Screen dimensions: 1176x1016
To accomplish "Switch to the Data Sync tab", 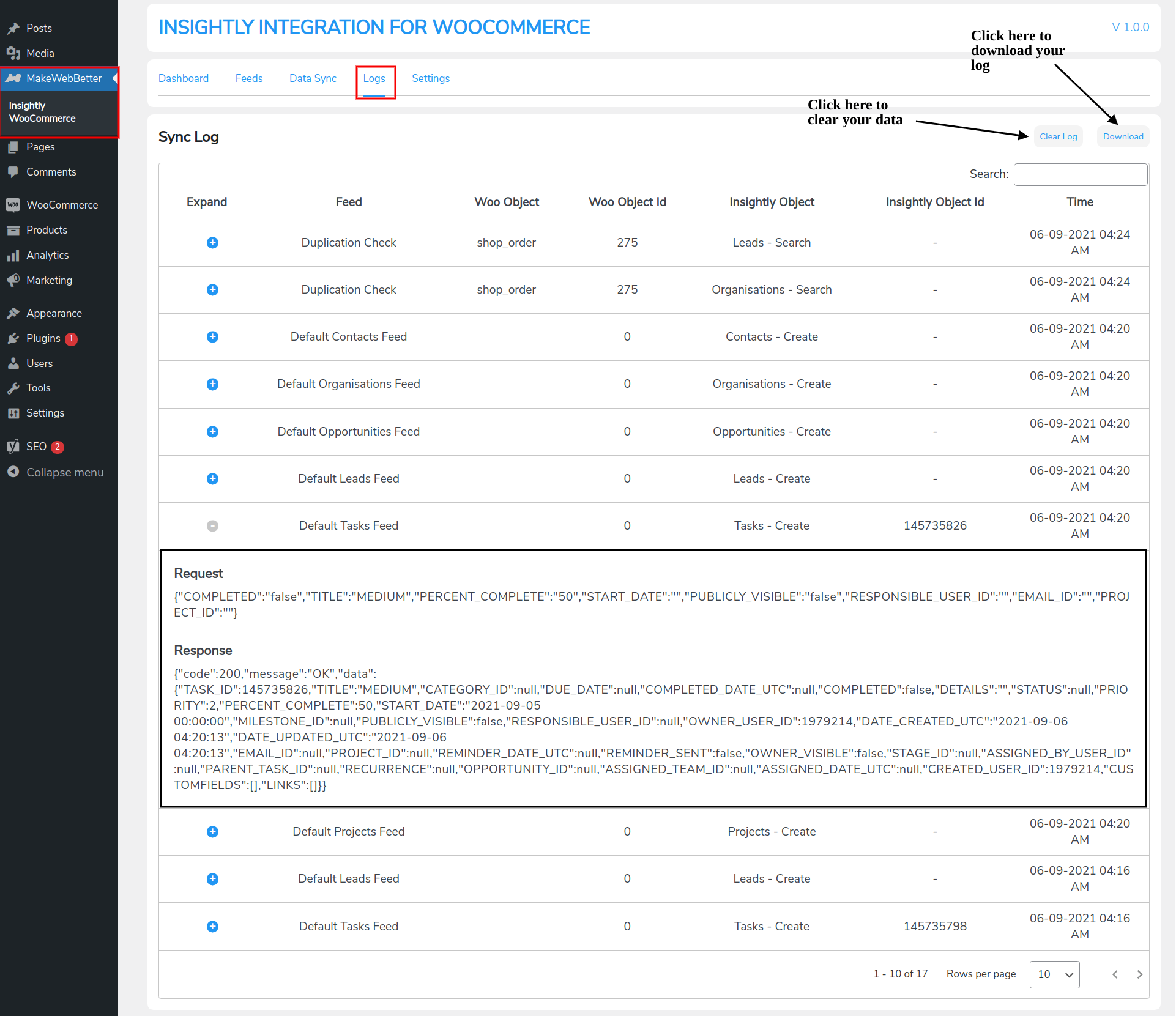I will [x=313, y=78].
